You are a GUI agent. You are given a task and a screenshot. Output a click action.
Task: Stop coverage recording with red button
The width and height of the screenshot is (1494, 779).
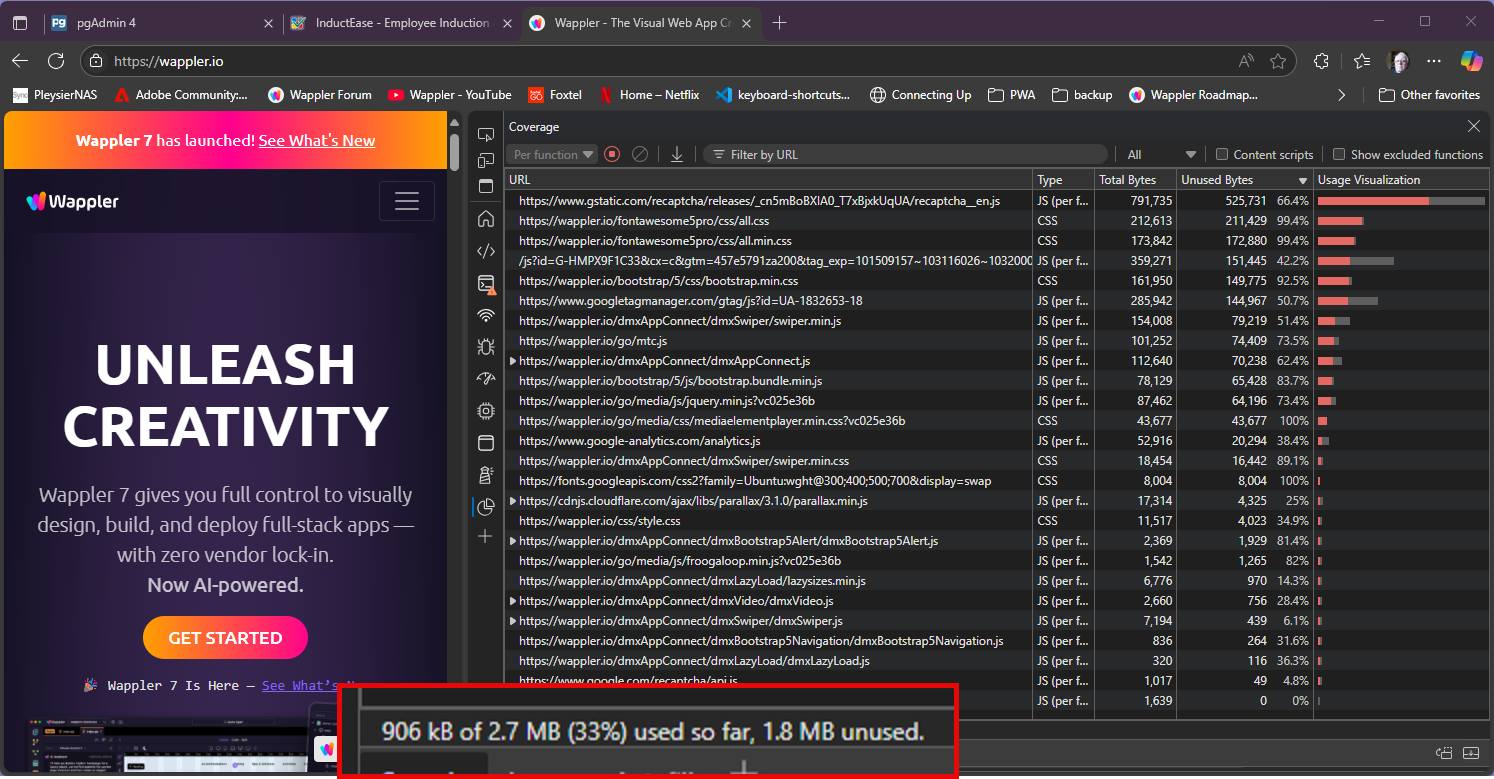(x=612, y=154)
